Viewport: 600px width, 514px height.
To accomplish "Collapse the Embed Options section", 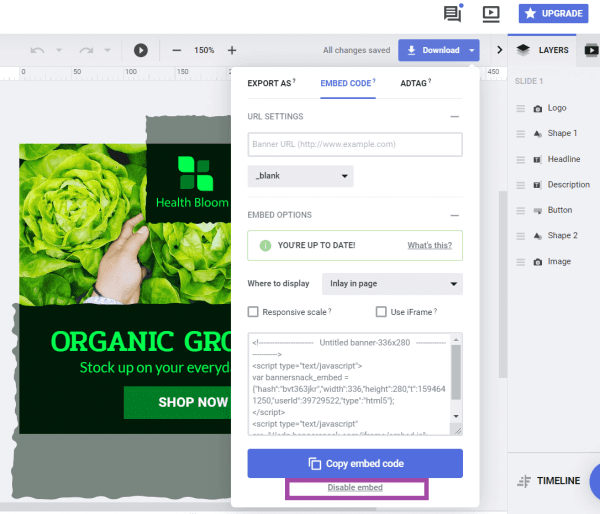I will coord(455,215).
